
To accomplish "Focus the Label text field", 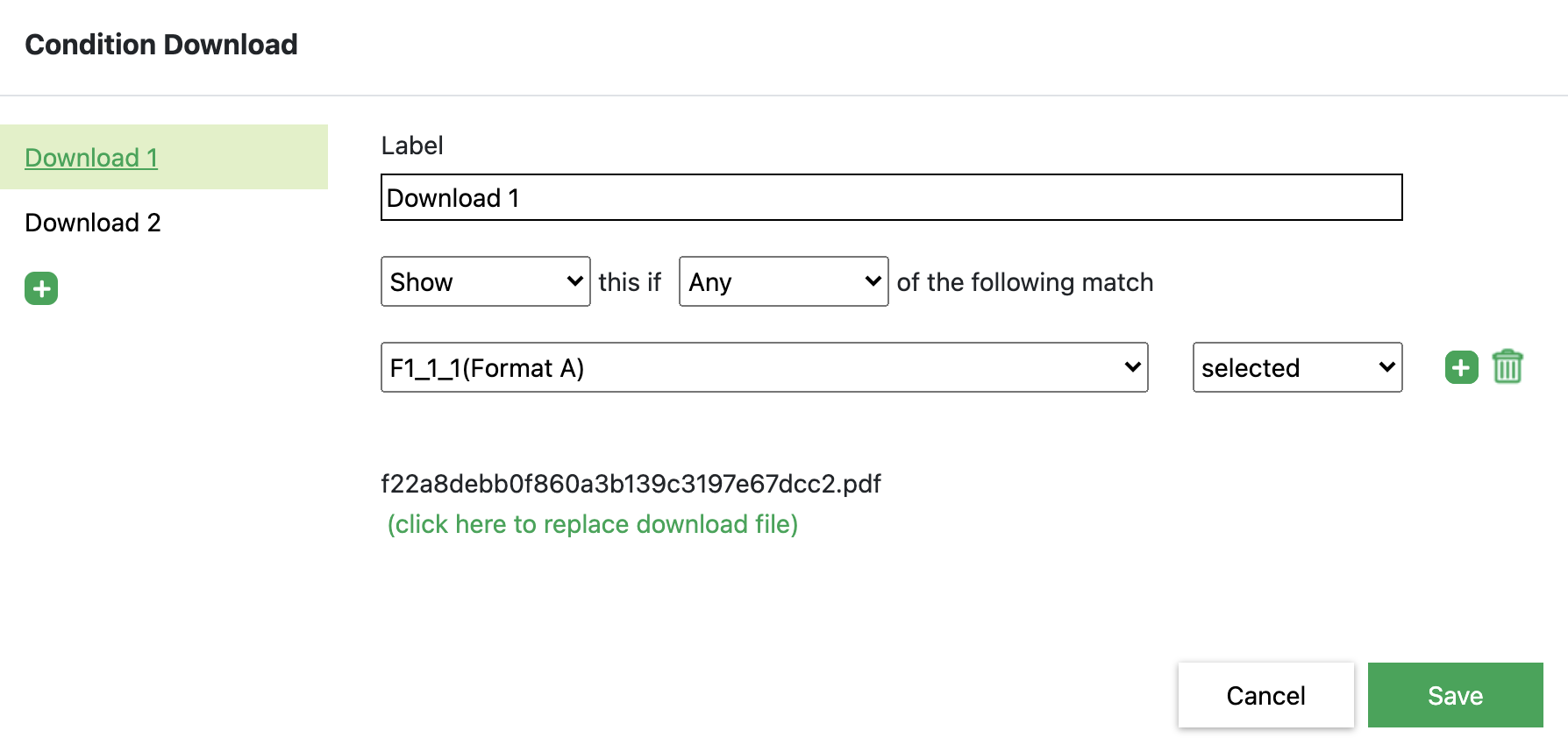I will tap(891, 198).
